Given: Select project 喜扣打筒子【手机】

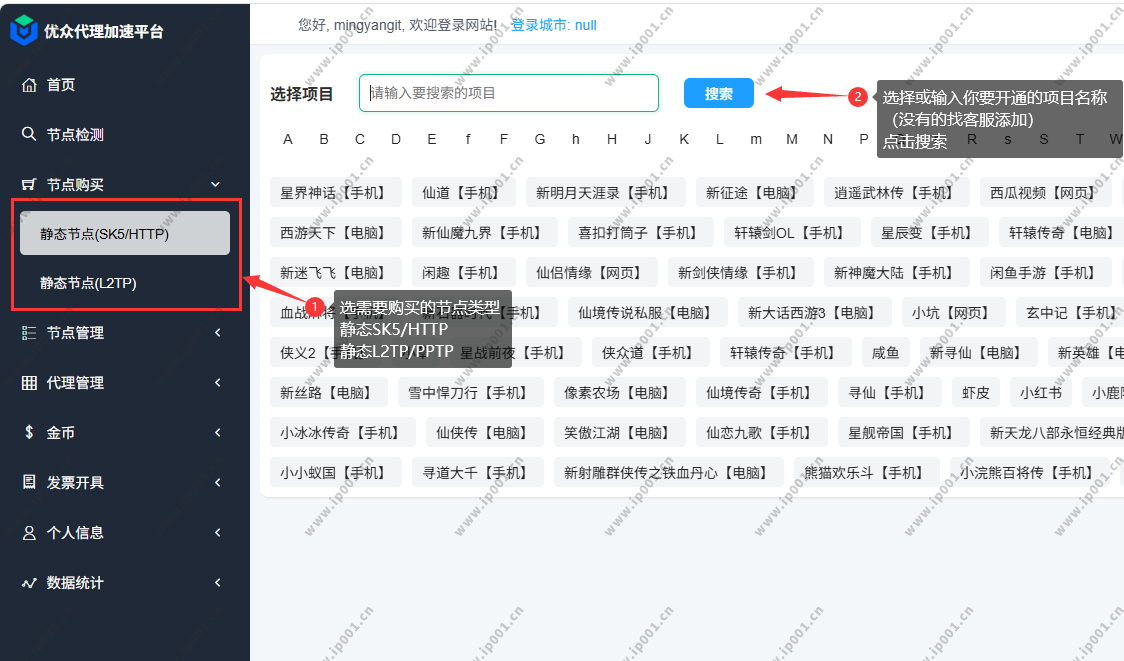Looking at the screenshot, I should click(641, 233).
